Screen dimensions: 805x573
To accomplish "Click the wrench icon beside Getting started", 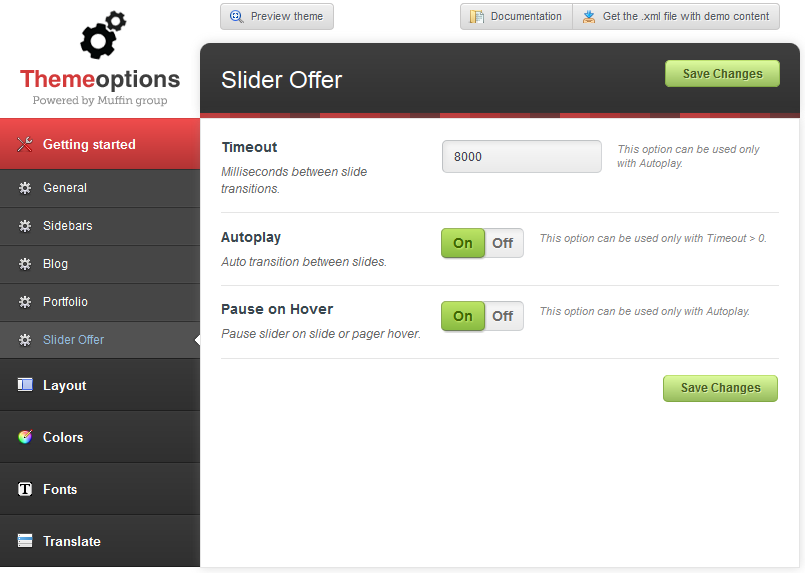I will (25, 145).
